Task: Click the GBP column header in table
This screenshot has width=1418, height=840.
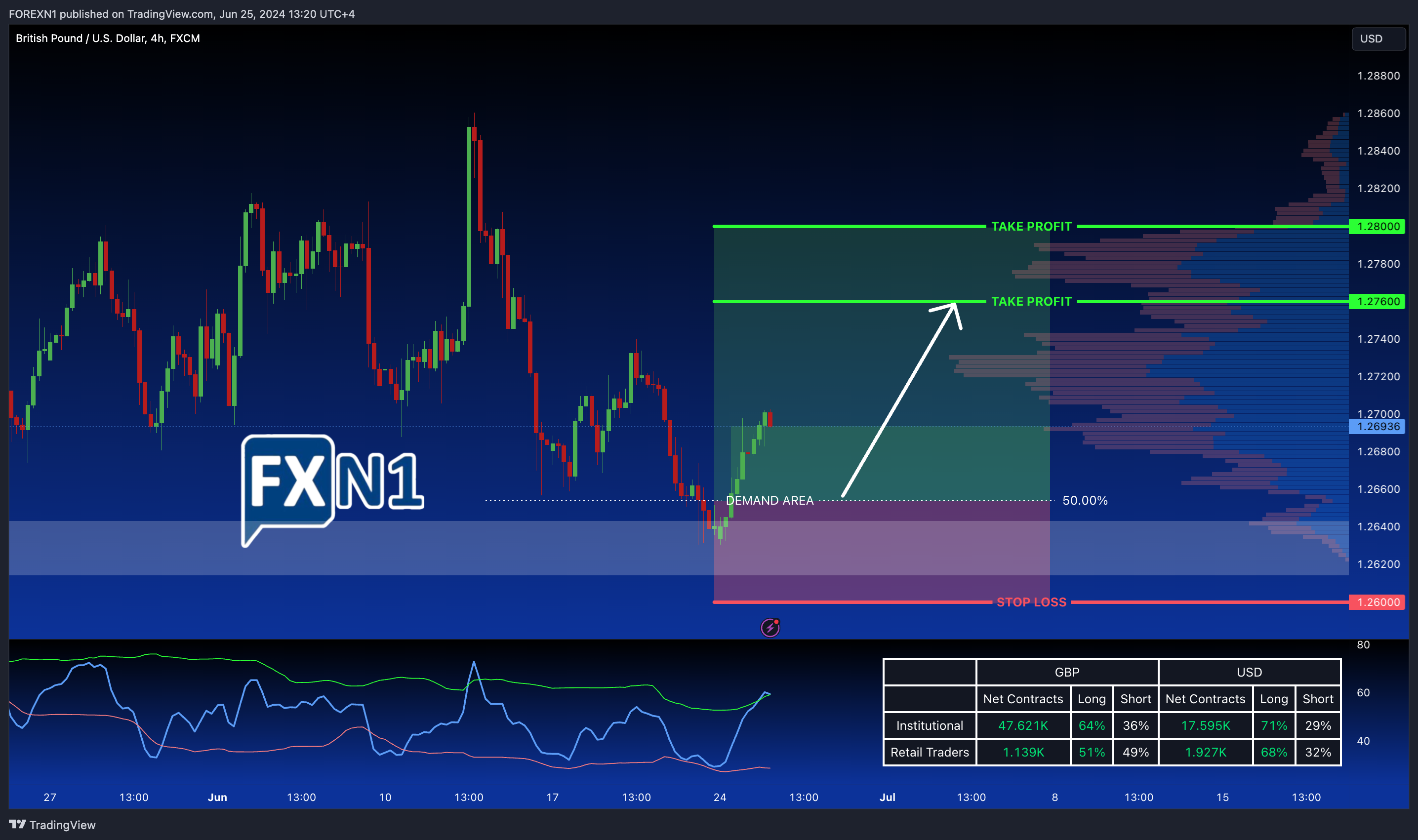Action: pyautogui.click(x=1067, y=672)
